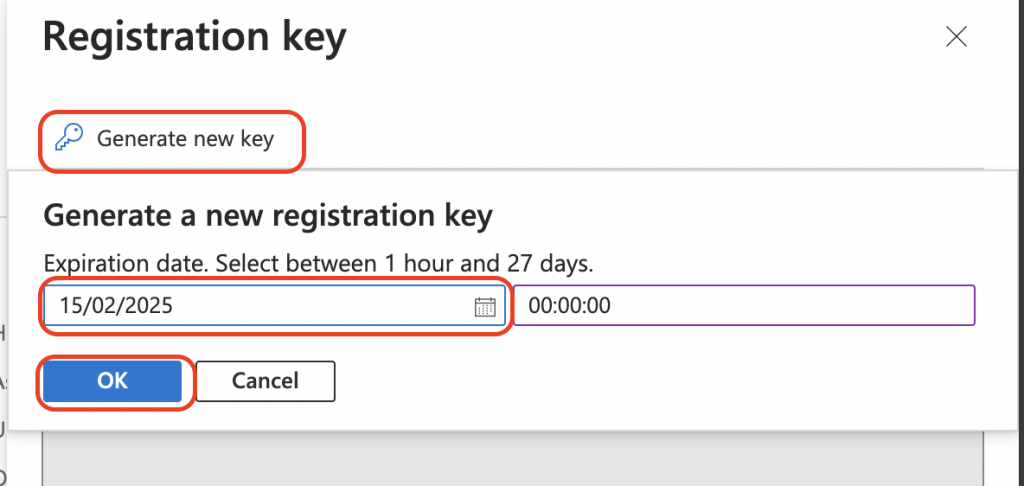1024x486 pixels.
Task: Click the Generate a new registration key heading
Action: tap(268, 218)
